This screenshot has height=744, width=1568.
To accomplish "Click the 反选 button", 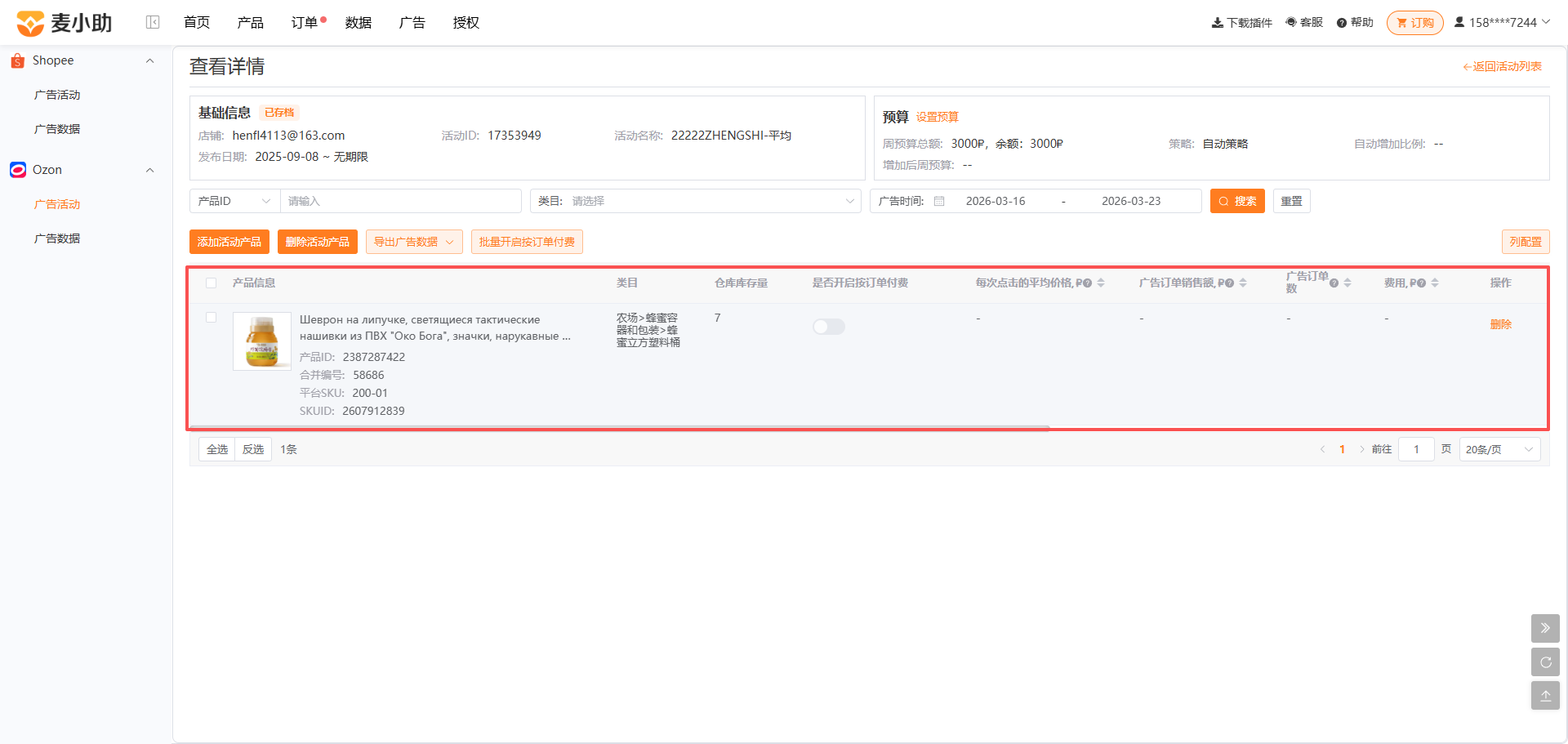I will click(x=253, y=449).
